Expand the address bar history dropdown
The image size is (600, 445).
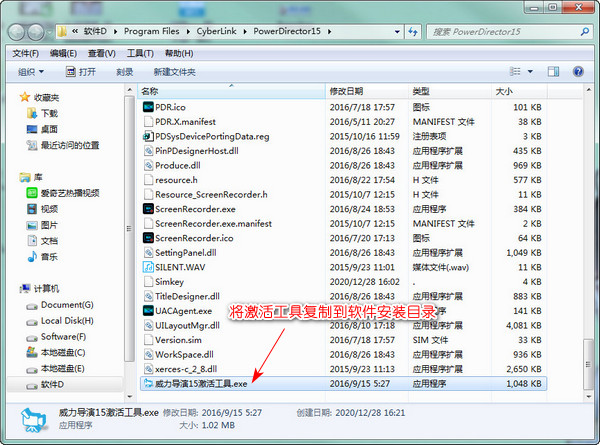[x=397, y=31]
